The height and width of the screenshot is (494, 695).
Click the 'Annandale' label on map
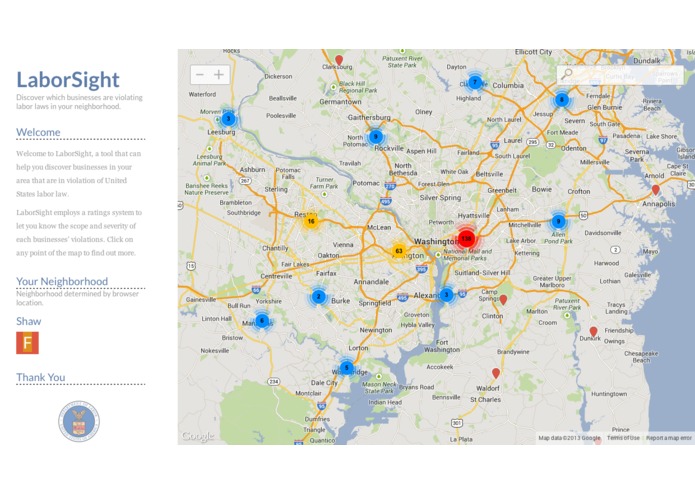pos(371,282)
